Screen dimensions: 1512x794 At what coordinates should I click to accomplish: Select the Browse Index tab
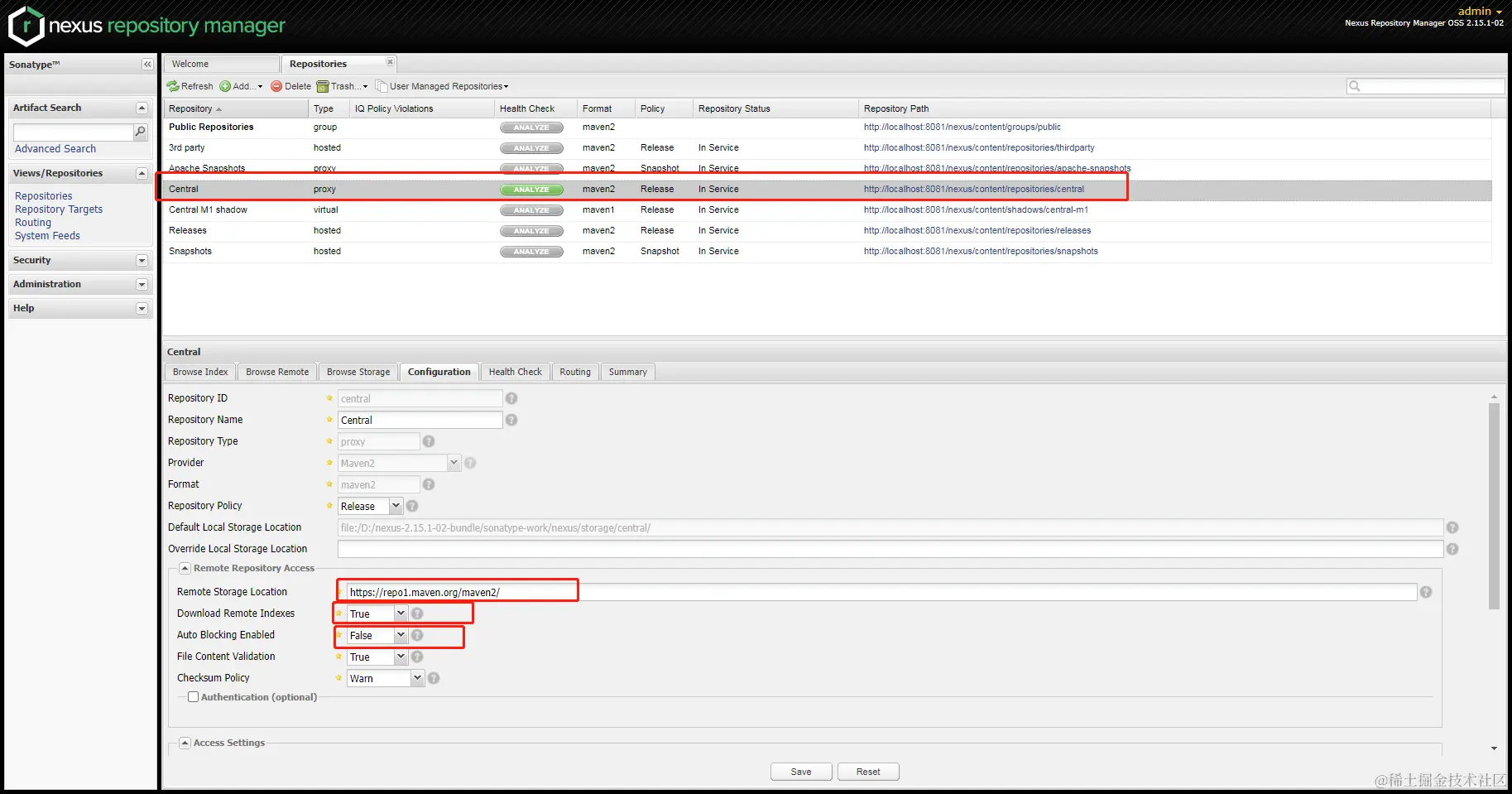point(200,373)
